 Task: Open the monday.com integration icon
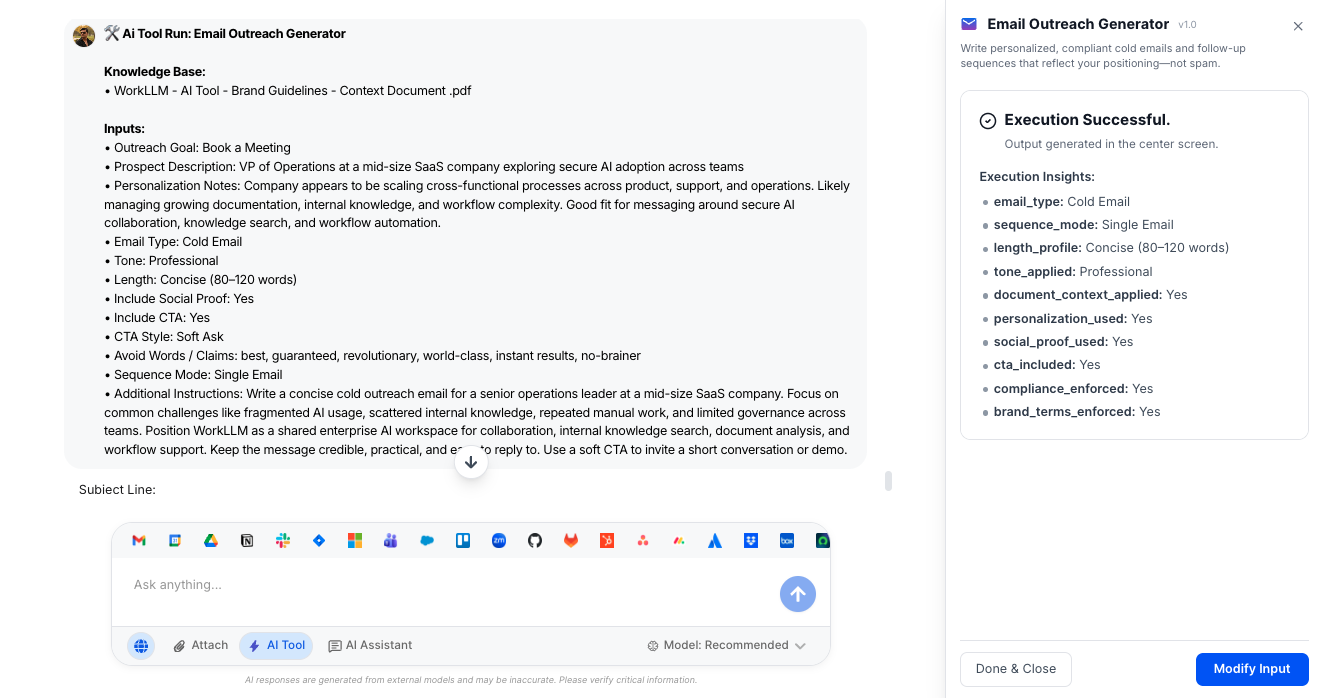(679, 540)
